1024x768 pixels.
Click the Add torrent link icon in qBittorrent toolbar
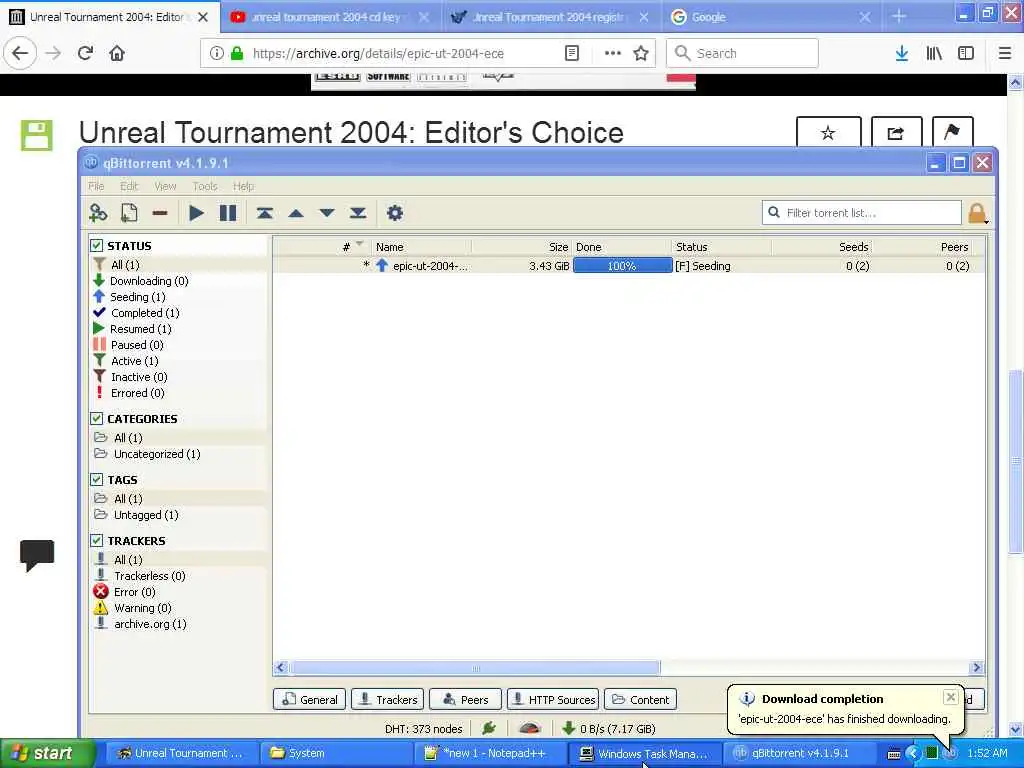(98, 213)
